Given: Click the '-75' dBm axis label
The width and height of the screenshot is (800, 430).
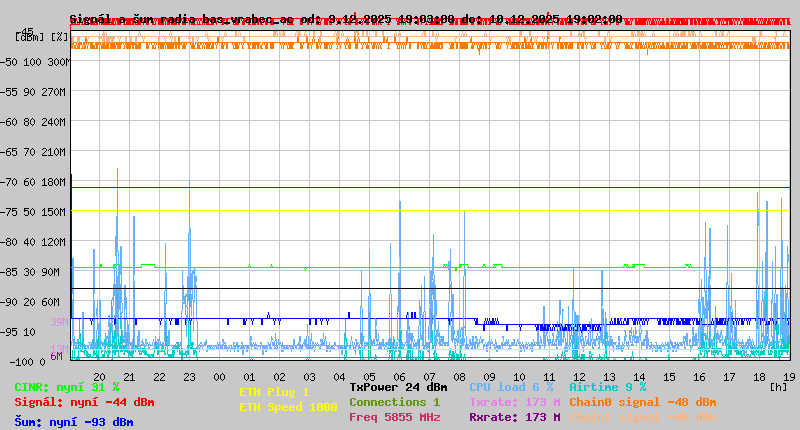Looking at the screenshot, I should 9,212.
